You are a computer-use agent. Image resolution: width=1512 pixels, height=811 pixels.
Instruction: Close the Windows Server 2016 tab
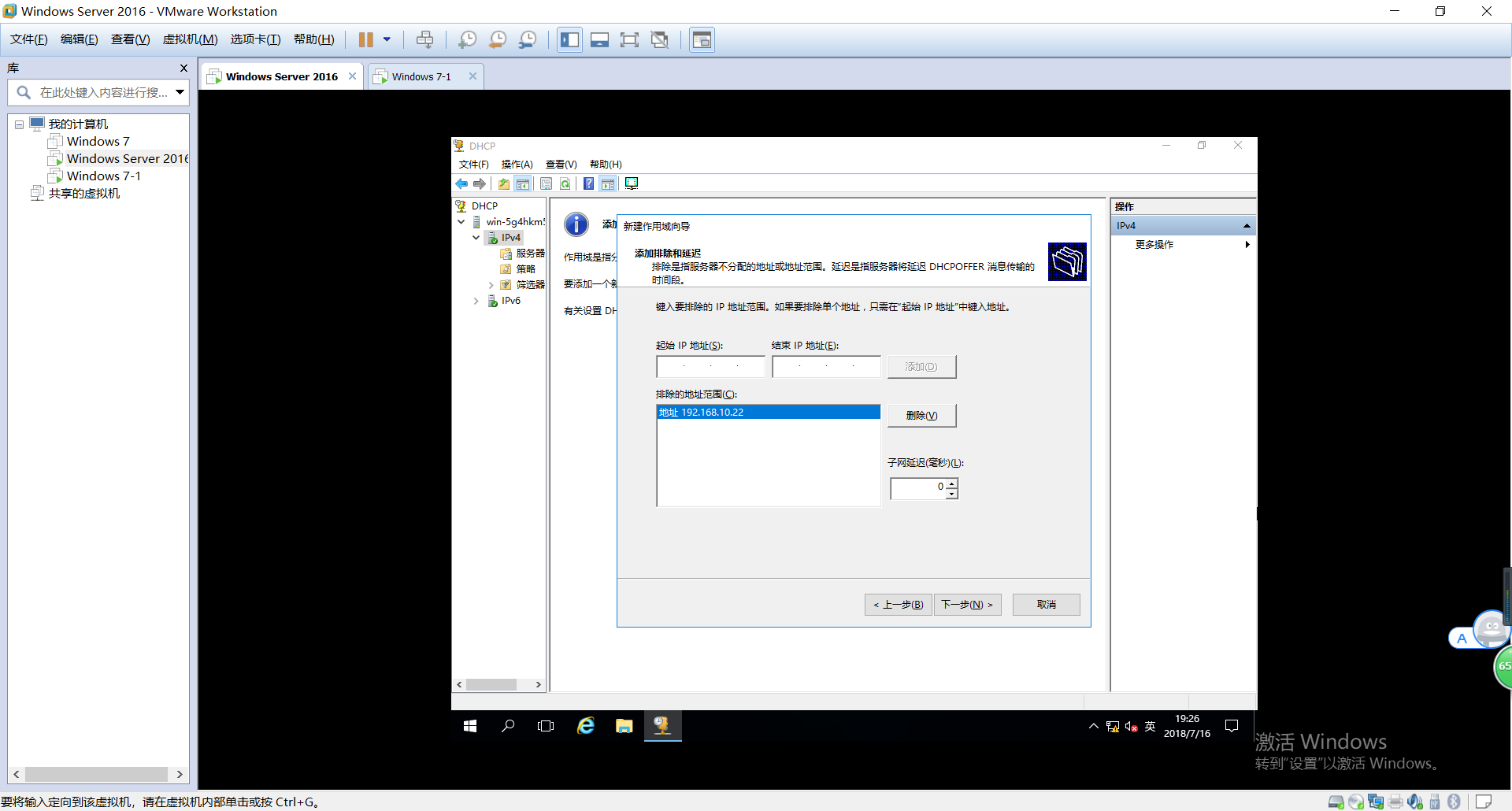(x=352, y=76)
